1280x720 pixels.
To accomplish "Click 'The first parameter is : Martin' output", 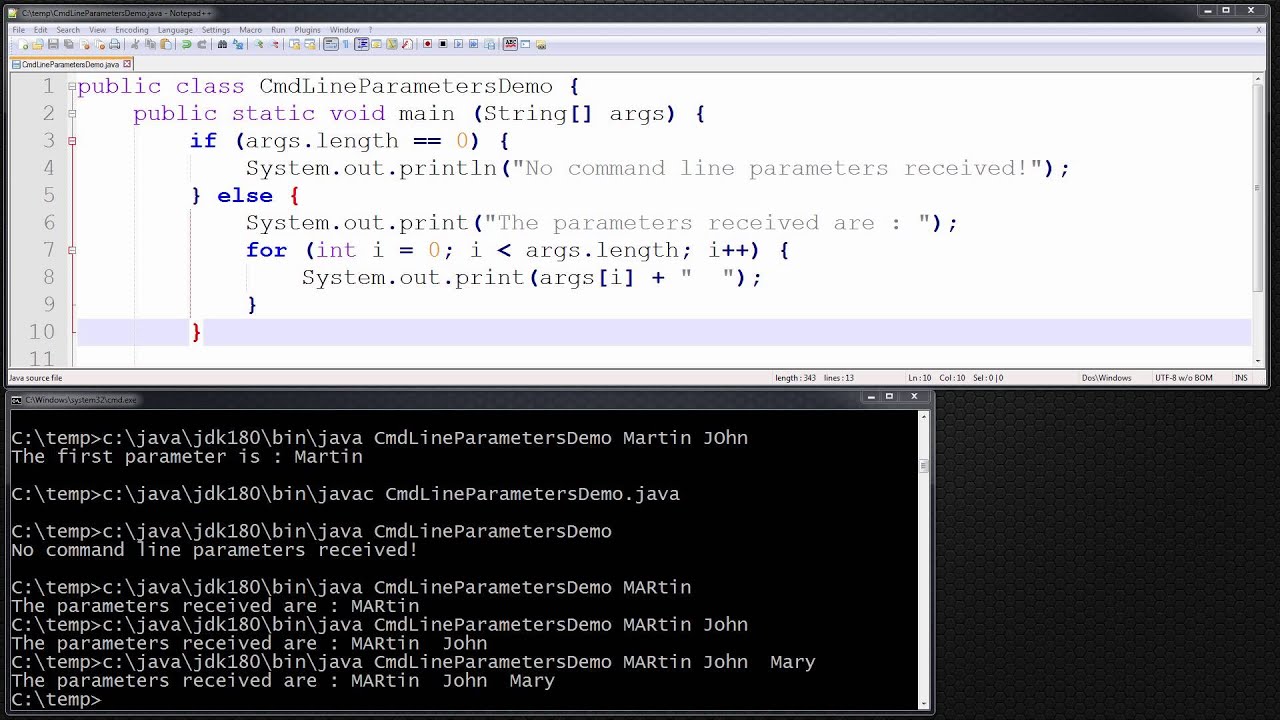I will [x=187, y=456].
